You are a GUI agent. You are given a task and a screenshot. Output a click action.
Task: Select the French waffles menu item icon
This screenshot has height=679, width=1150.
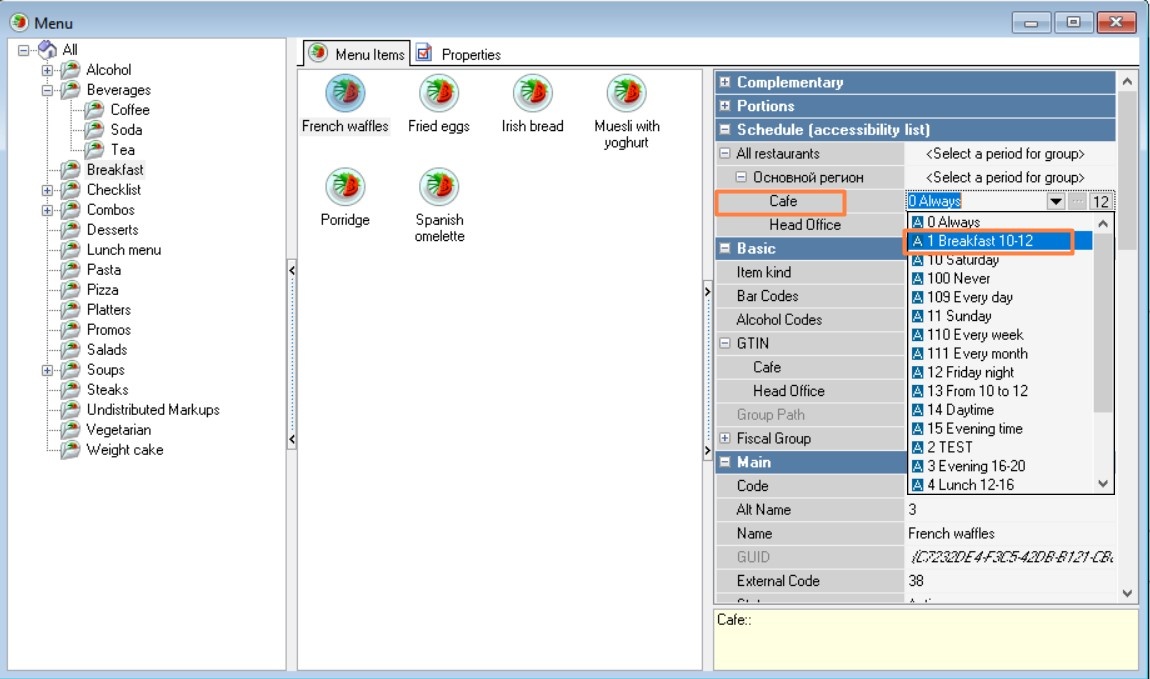(x=345, y=94)
